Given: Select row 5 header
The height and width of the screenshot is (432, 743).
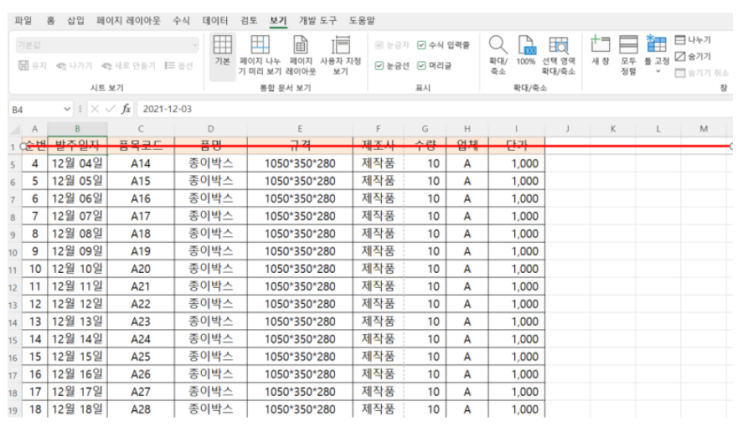Looking at the screenshot, I should 14,164.
